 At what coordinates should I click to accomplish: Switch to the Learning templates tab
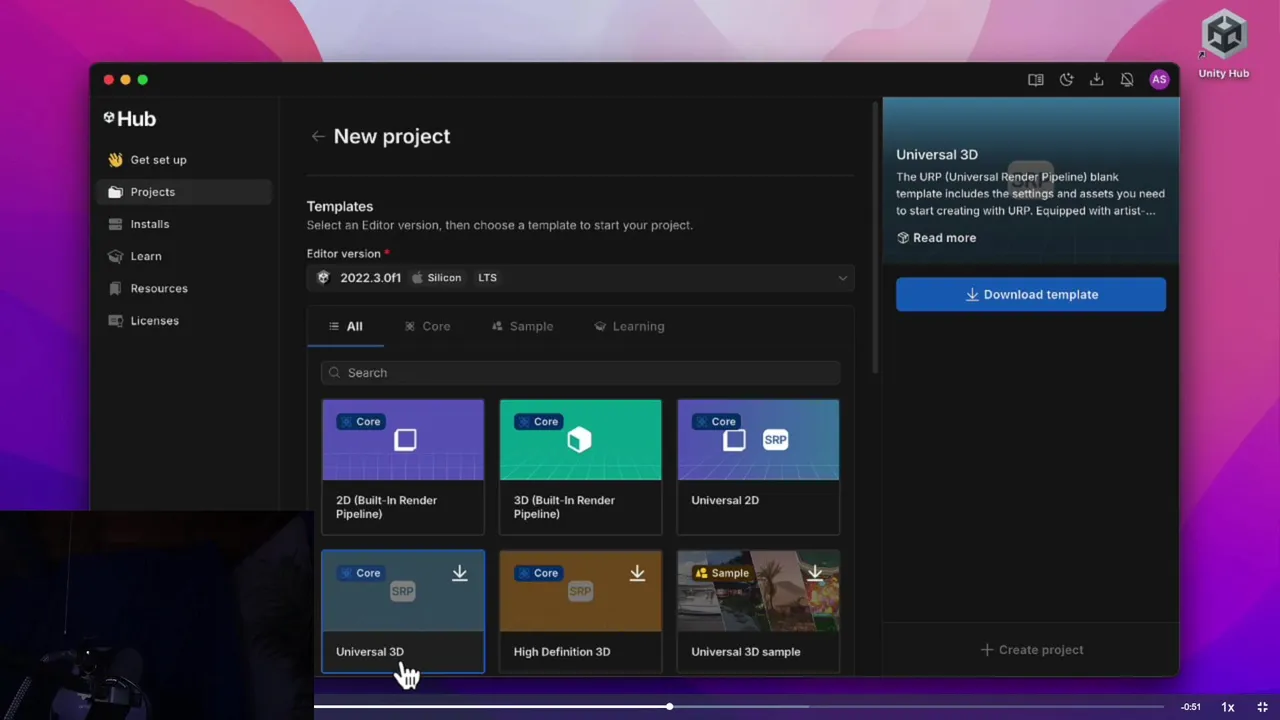pyautogui.click(x=629, y=326)
